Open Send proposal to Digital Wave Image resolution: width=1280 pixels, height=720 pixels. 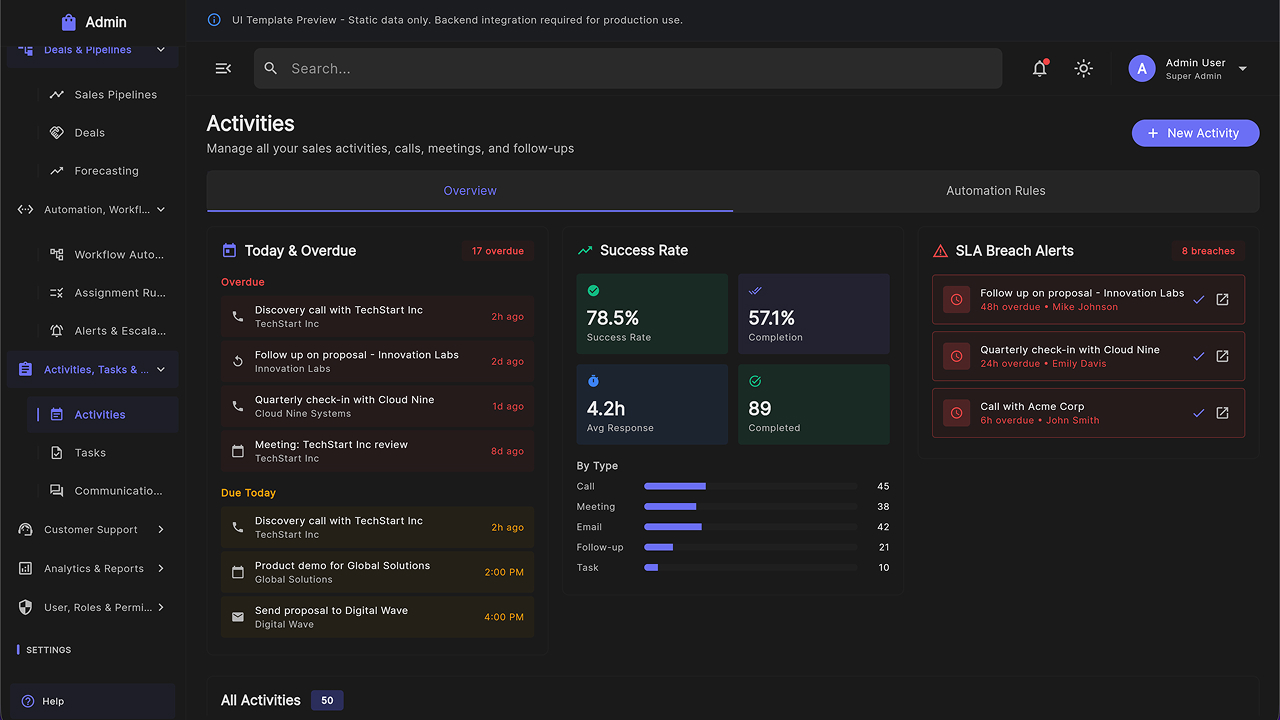tap(377, 617)
